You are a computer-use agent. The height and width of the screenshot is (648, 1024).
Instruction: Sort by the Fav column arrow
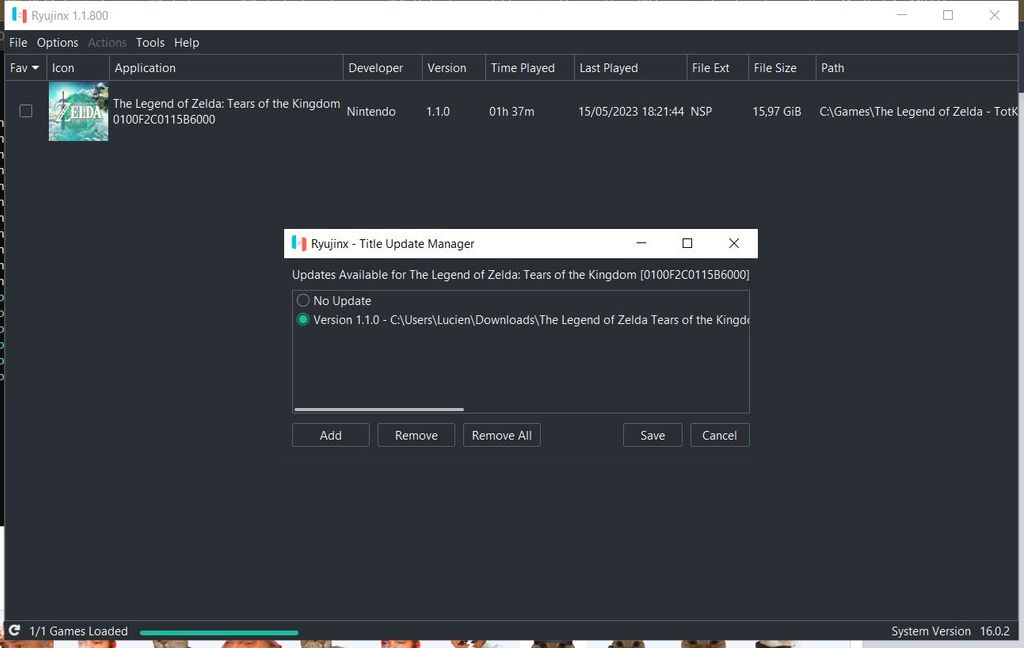[x=36, y=68]
